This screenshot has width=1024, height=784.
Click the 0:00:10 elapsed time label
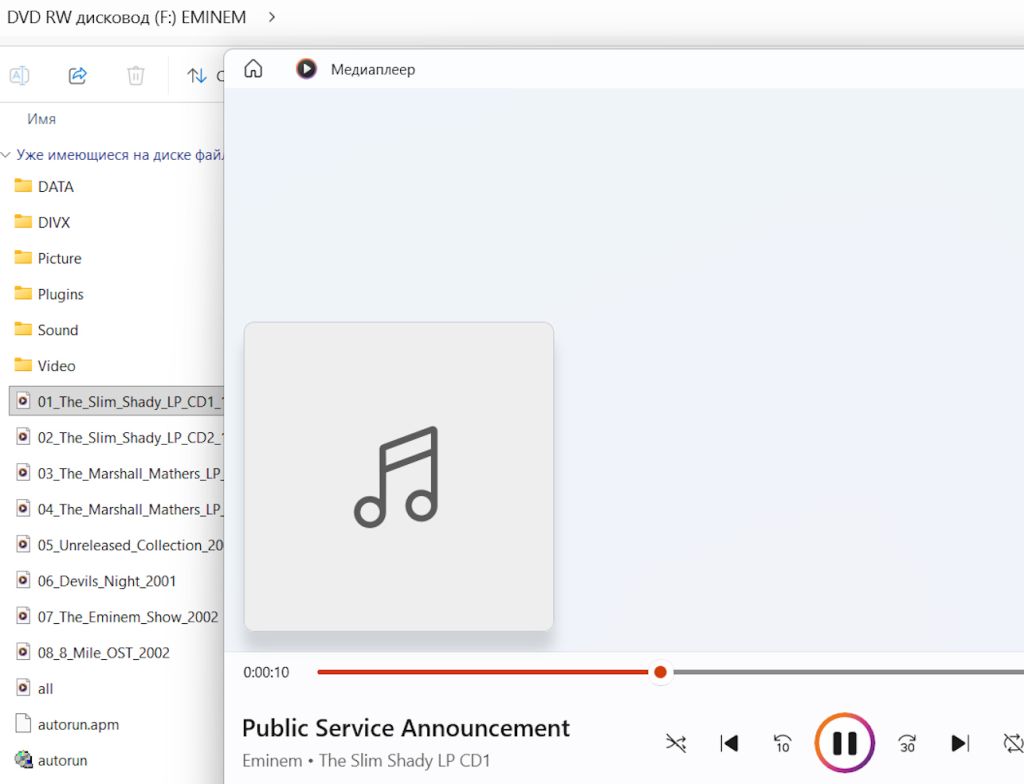[266, 672]
